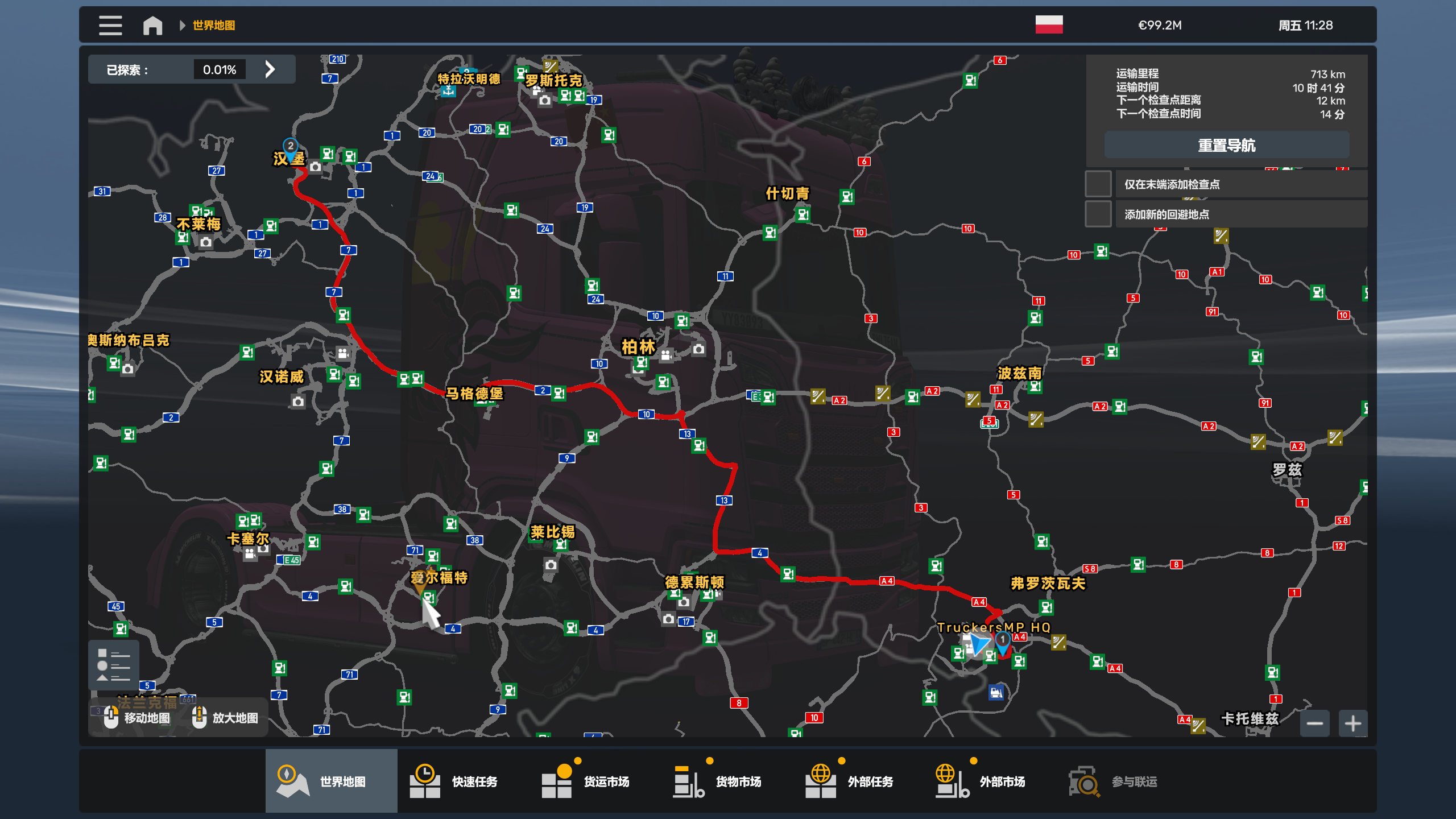Viewport: 1456px width, 819px height.
Task: Click the camera icon near 奥斯纳布吕克
Action: (128, 369)
